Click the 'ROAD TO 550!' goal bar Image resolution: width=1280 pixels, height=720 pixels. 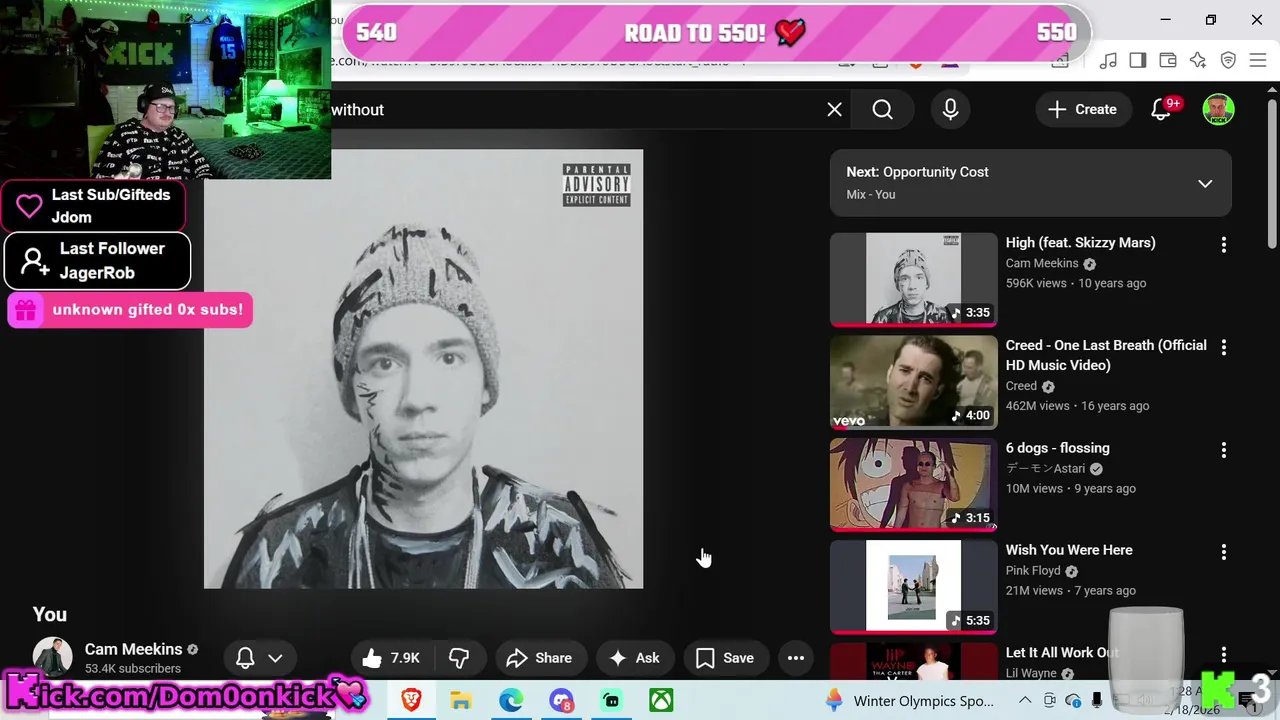tap(715, 32)
